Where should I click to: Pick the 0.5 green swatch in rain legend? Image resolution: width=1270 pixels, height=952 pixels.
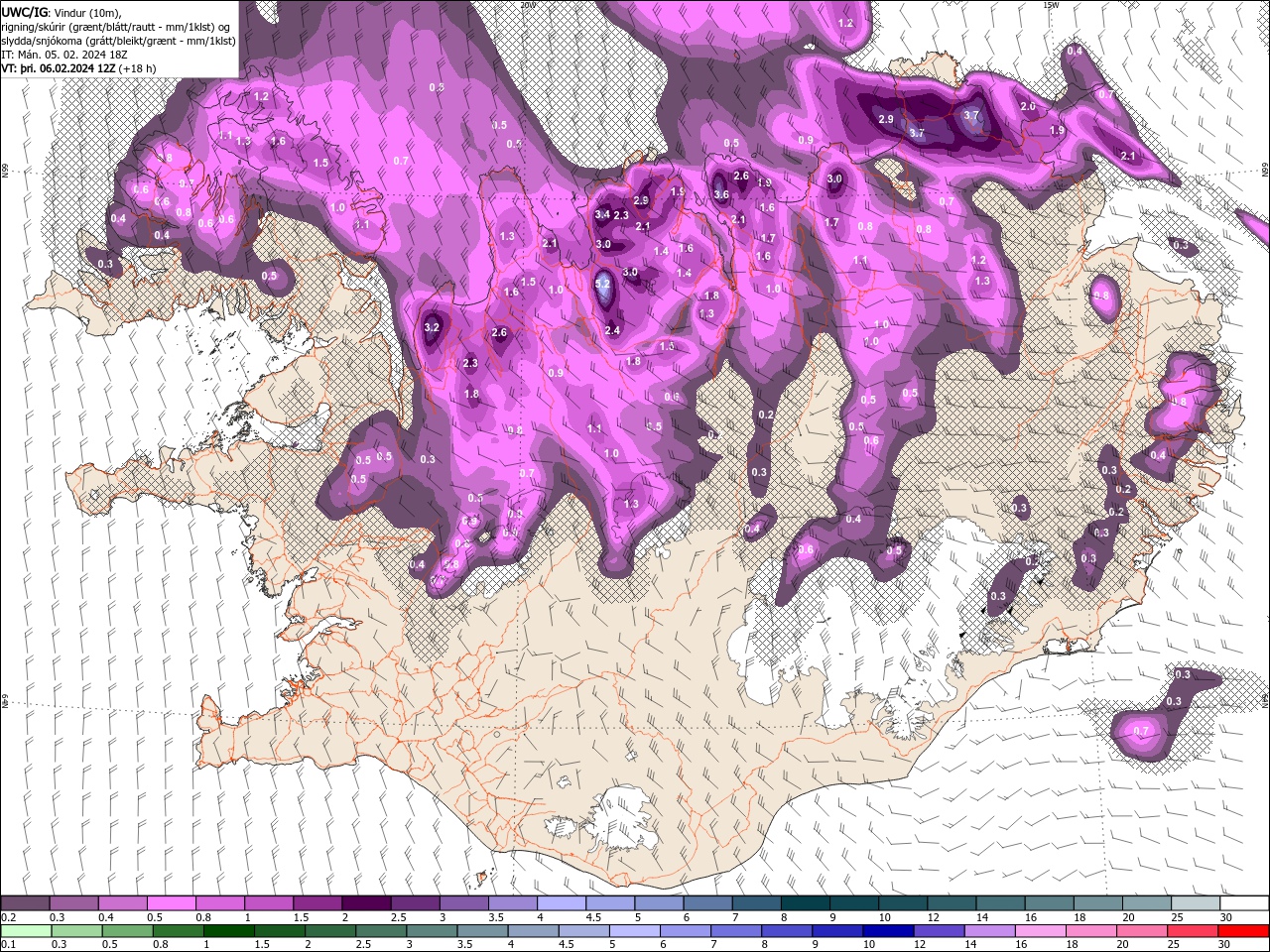tap(127, 931)
